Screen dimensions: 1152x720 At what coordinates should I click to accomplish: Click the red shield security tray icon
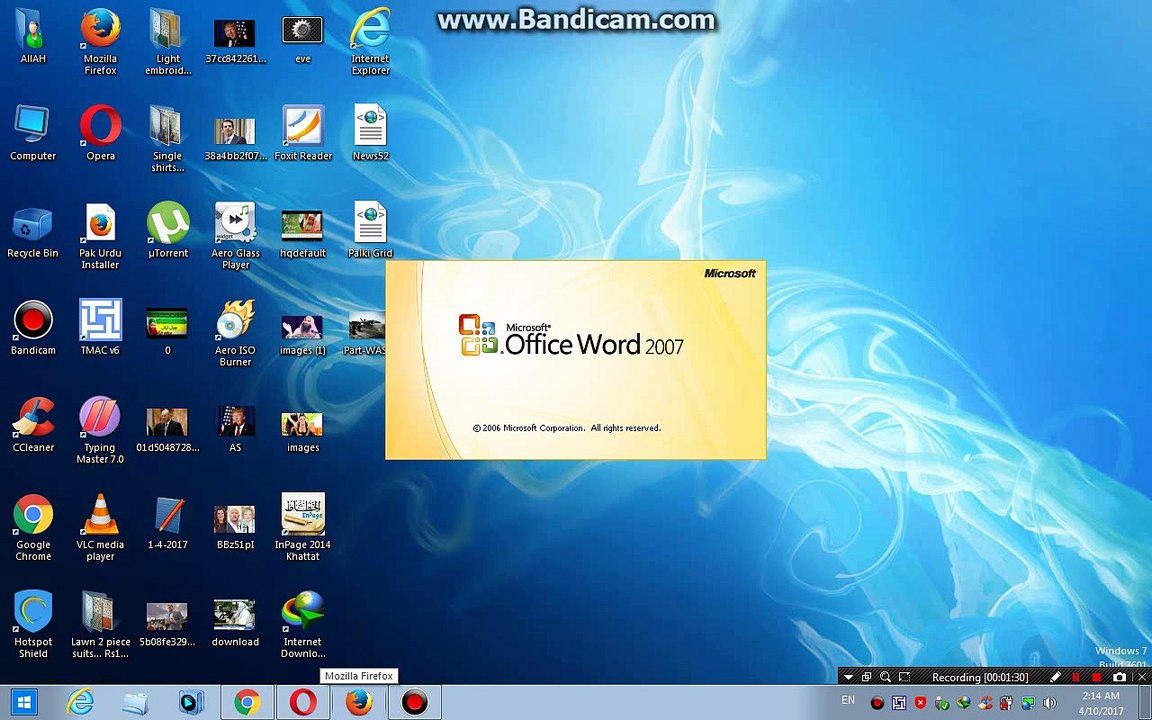pyautogui.click(x=921, y=703)
